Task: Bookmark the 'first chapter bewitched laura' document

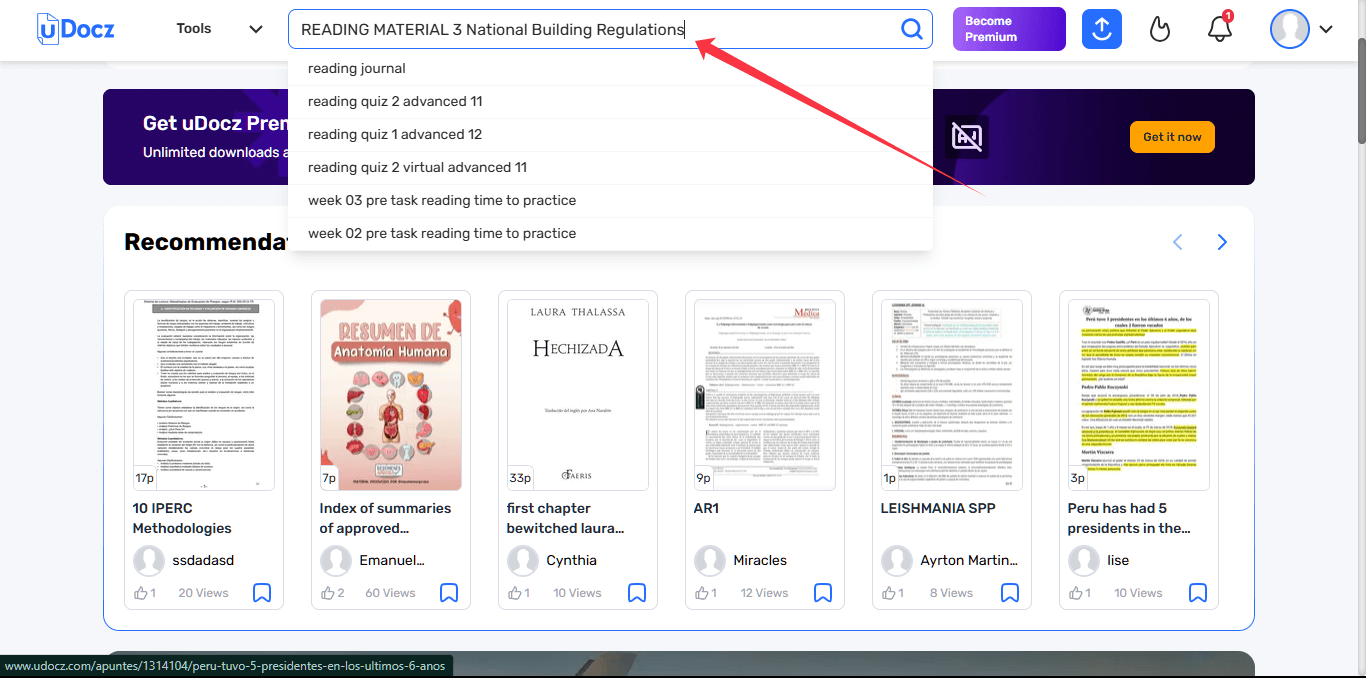Action: [637, 593]
